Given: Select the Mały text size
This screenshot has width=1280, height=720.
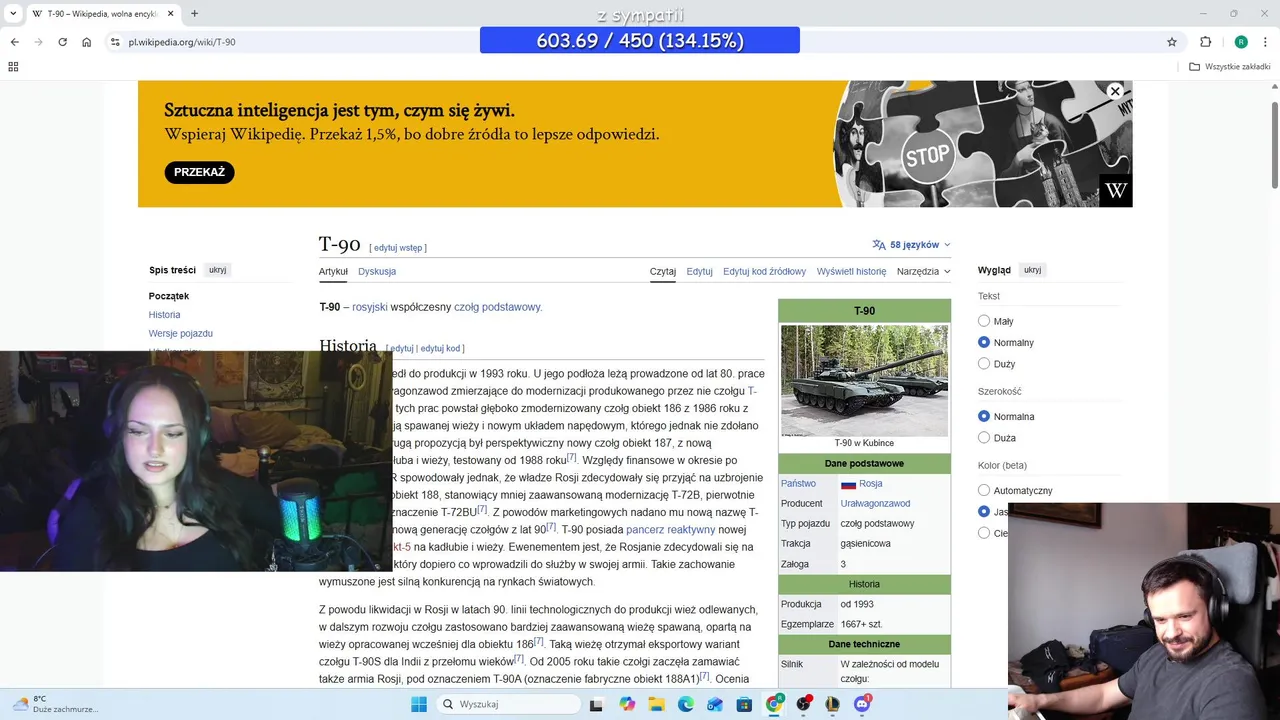Looking at the screenshot, I should (x=984, y=321).
